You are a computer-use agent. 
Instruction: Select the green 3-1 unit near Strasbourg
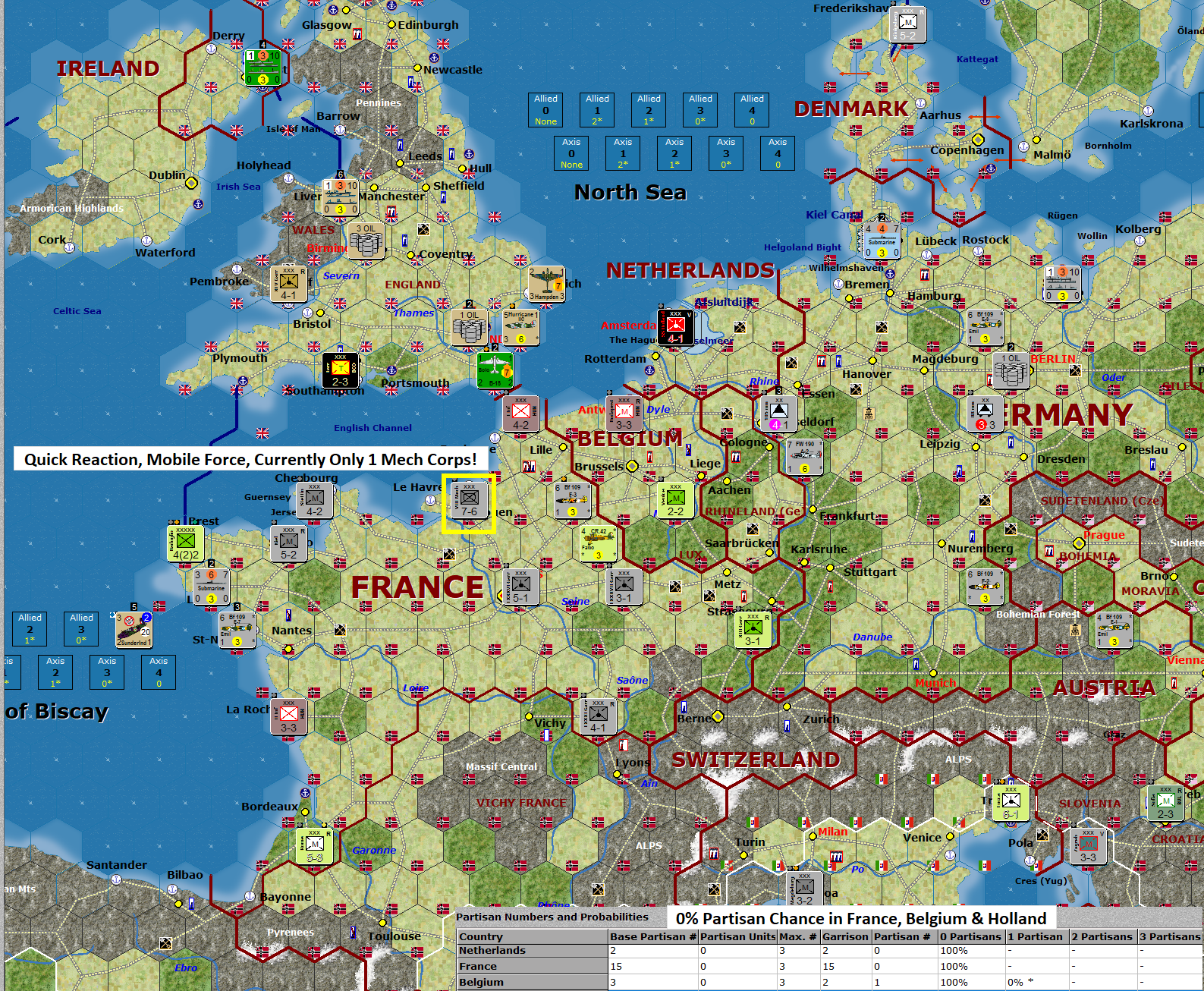(x=753, y=630)
